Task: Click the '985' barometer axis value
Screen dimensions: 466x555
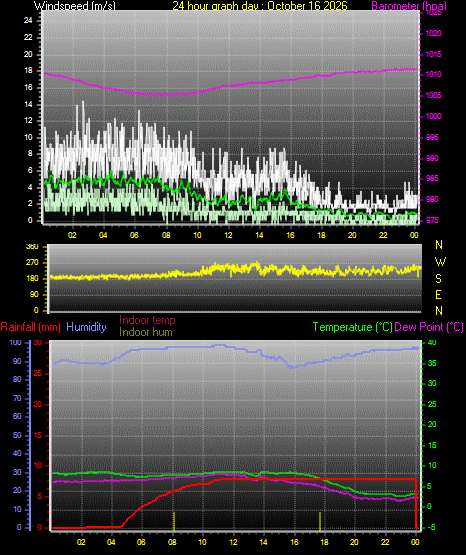Action: tap(432, 178)
